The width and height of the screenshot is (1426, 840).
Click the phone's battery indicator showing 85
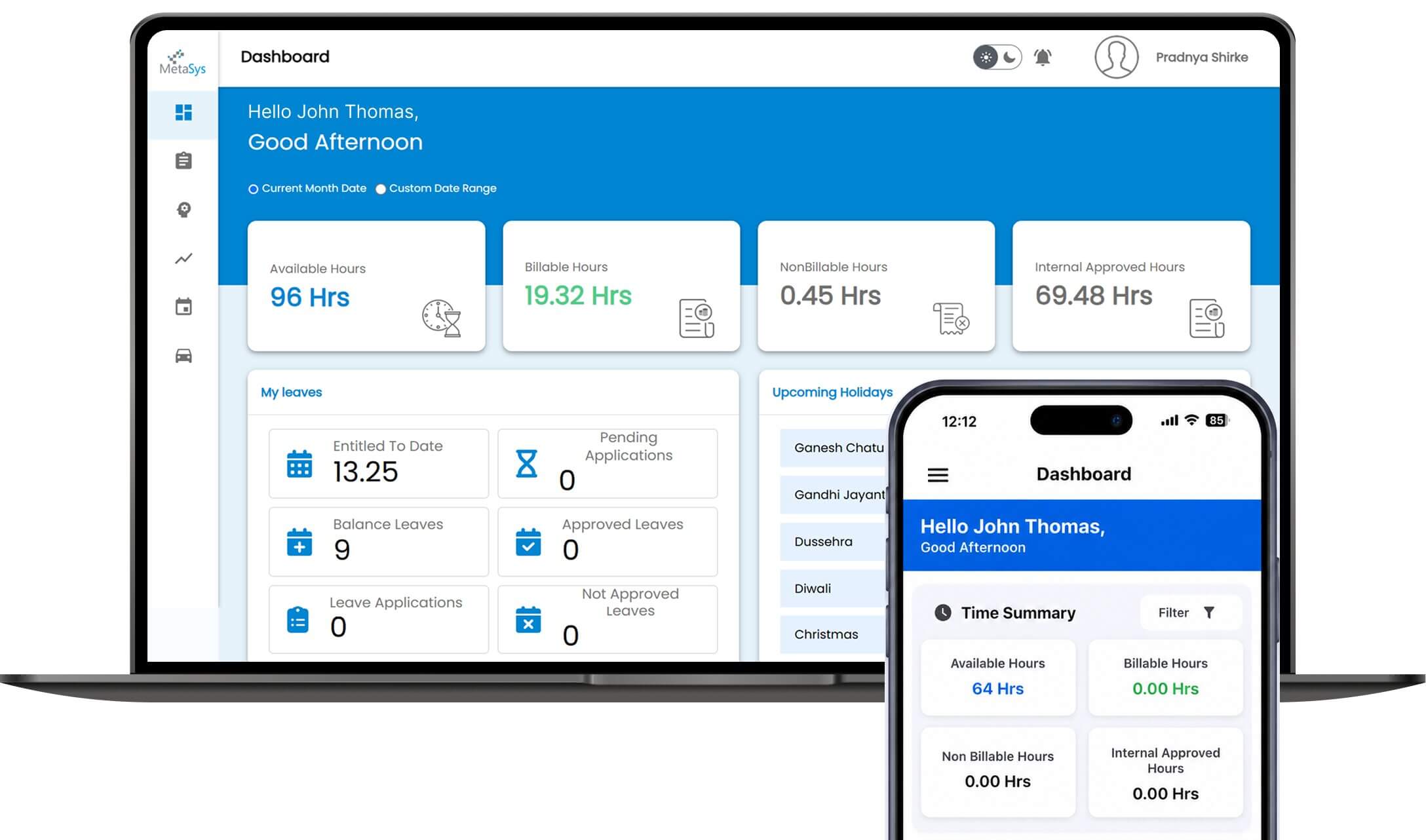coord(1217,420)
